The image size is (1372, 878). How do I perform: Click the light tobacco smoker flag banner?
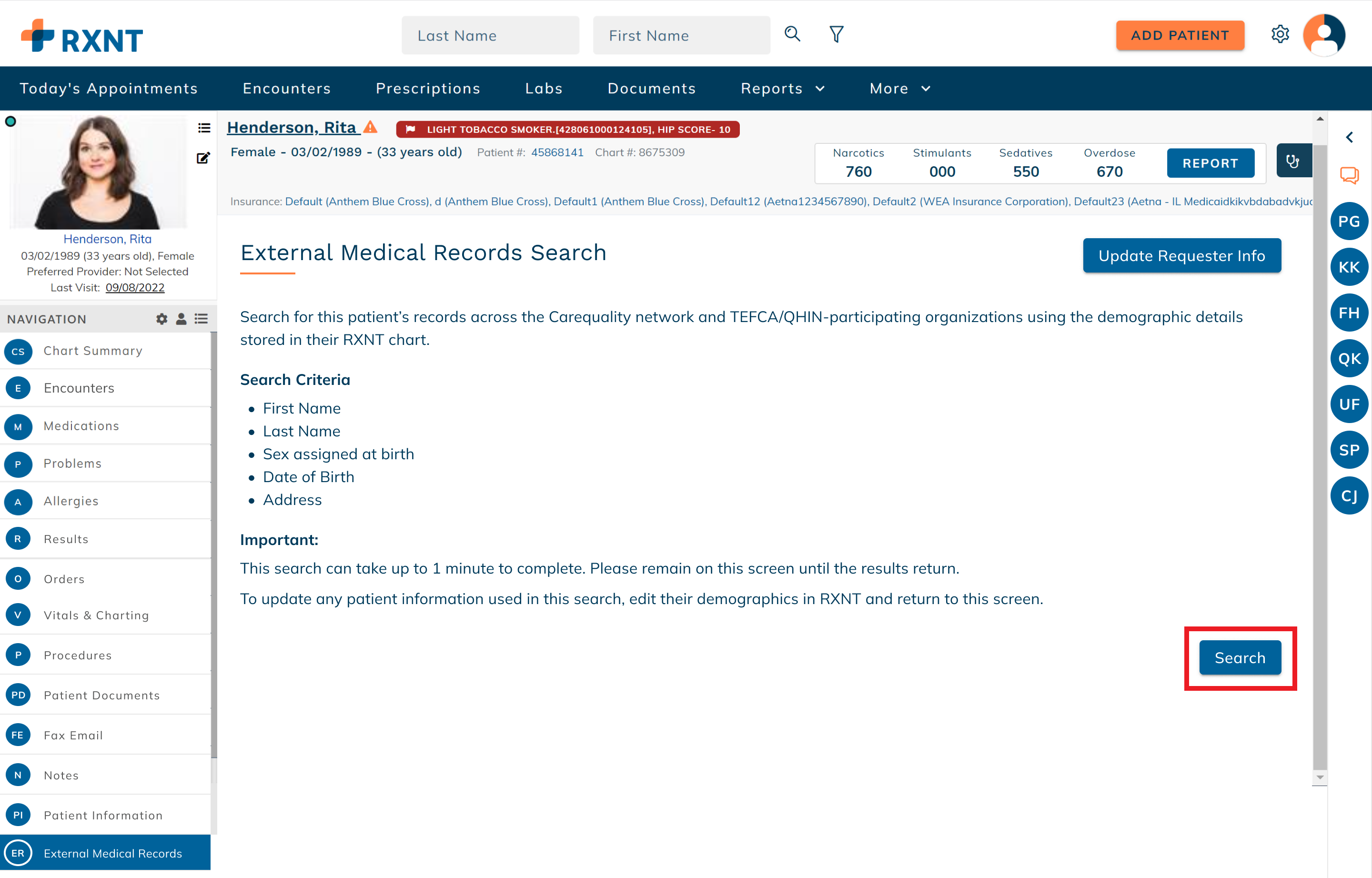coord(568,130)
